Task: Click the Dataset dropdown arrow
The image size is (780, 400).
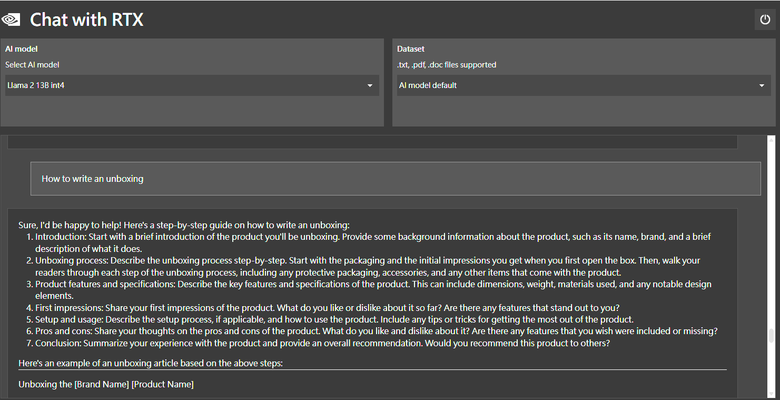Action: 762,86
